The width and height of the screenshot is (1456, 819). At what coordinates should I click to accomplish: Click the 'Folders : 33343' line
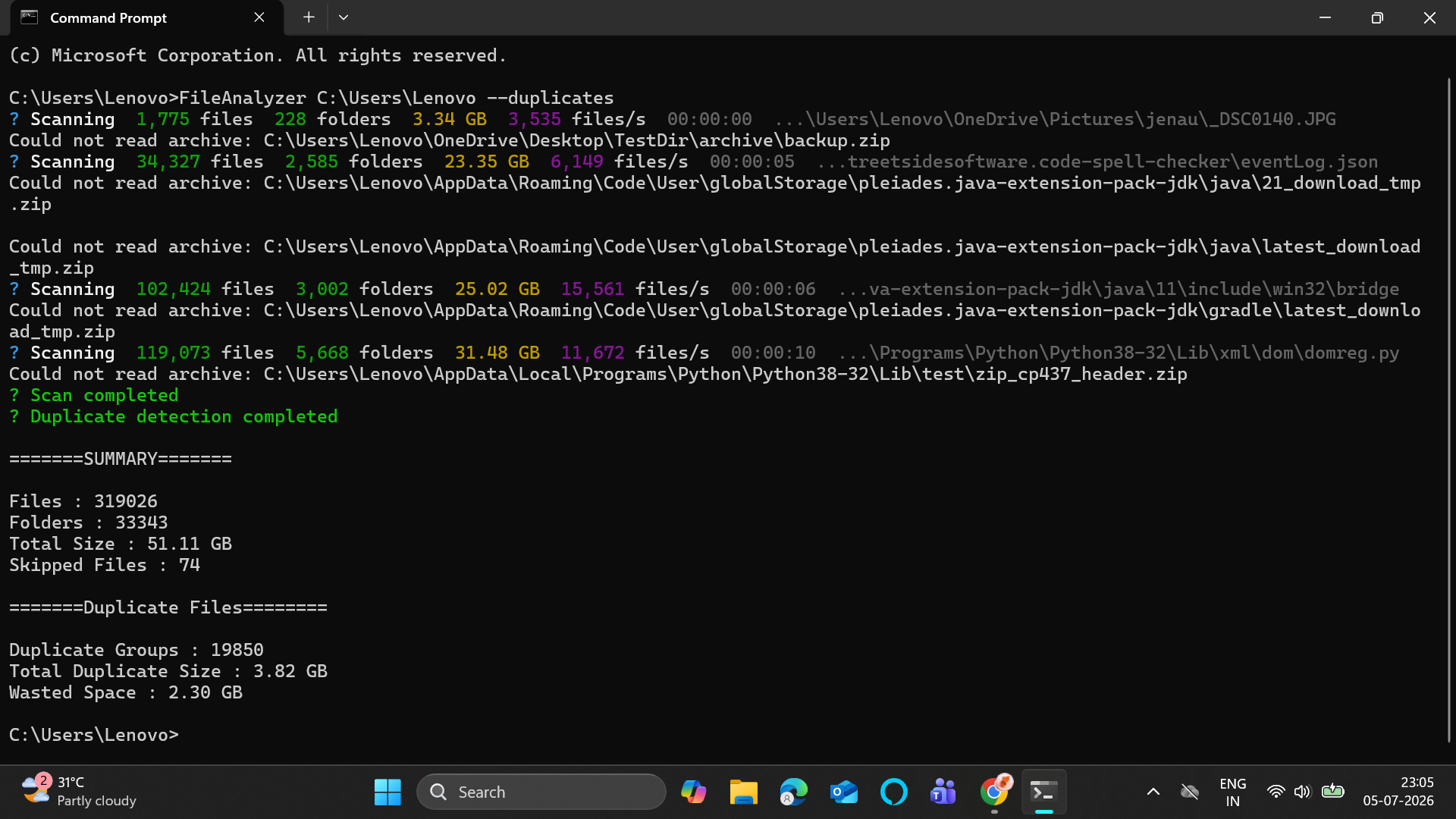click(89, 522)
